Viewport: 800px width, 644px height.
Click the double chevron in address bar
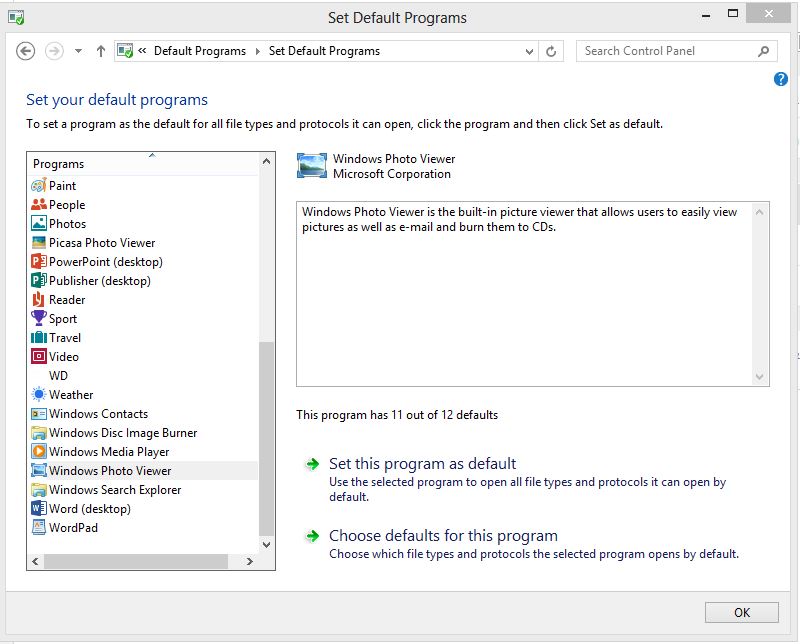[142, 51]
